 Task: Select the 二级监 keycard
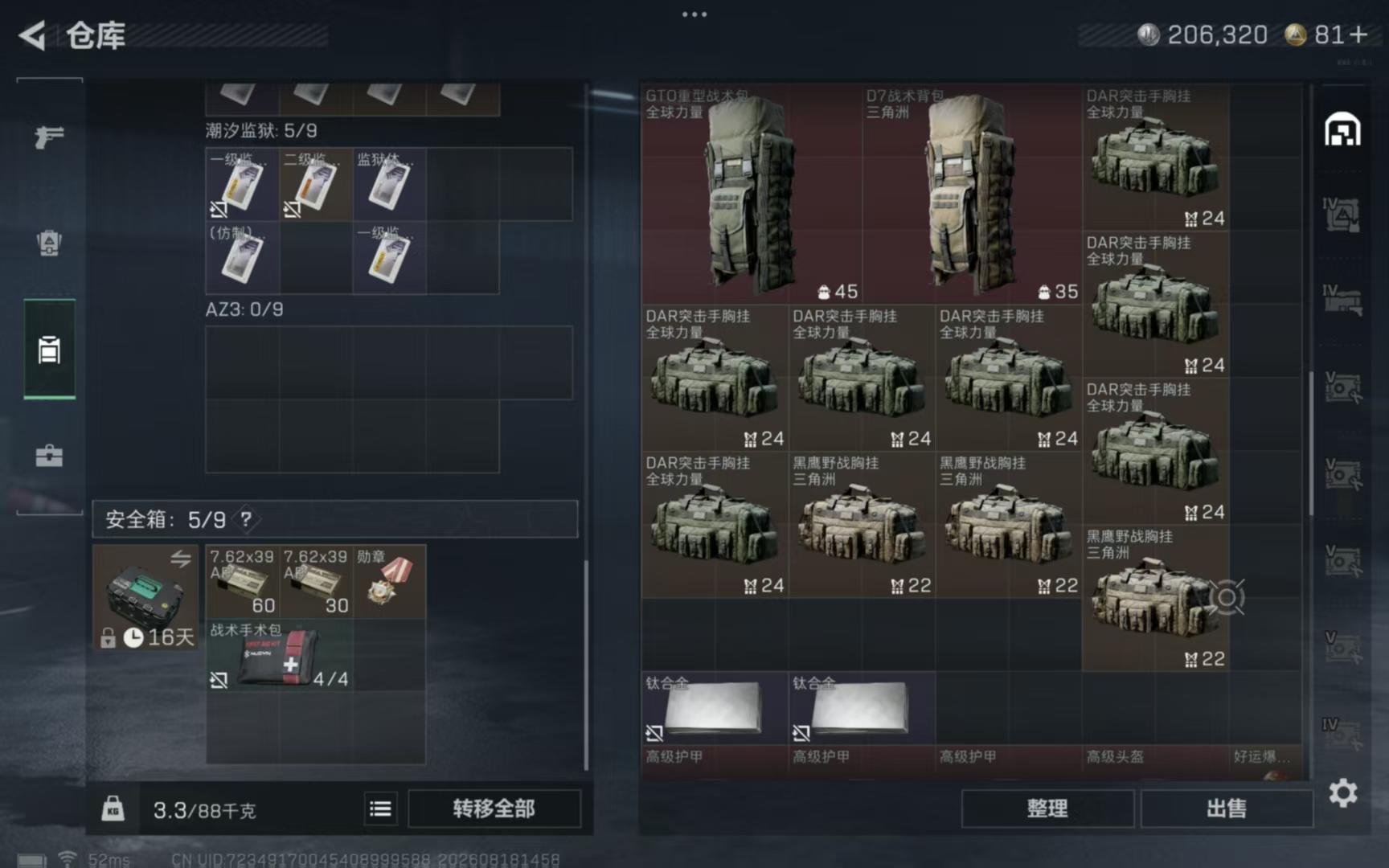click(316, 184)
